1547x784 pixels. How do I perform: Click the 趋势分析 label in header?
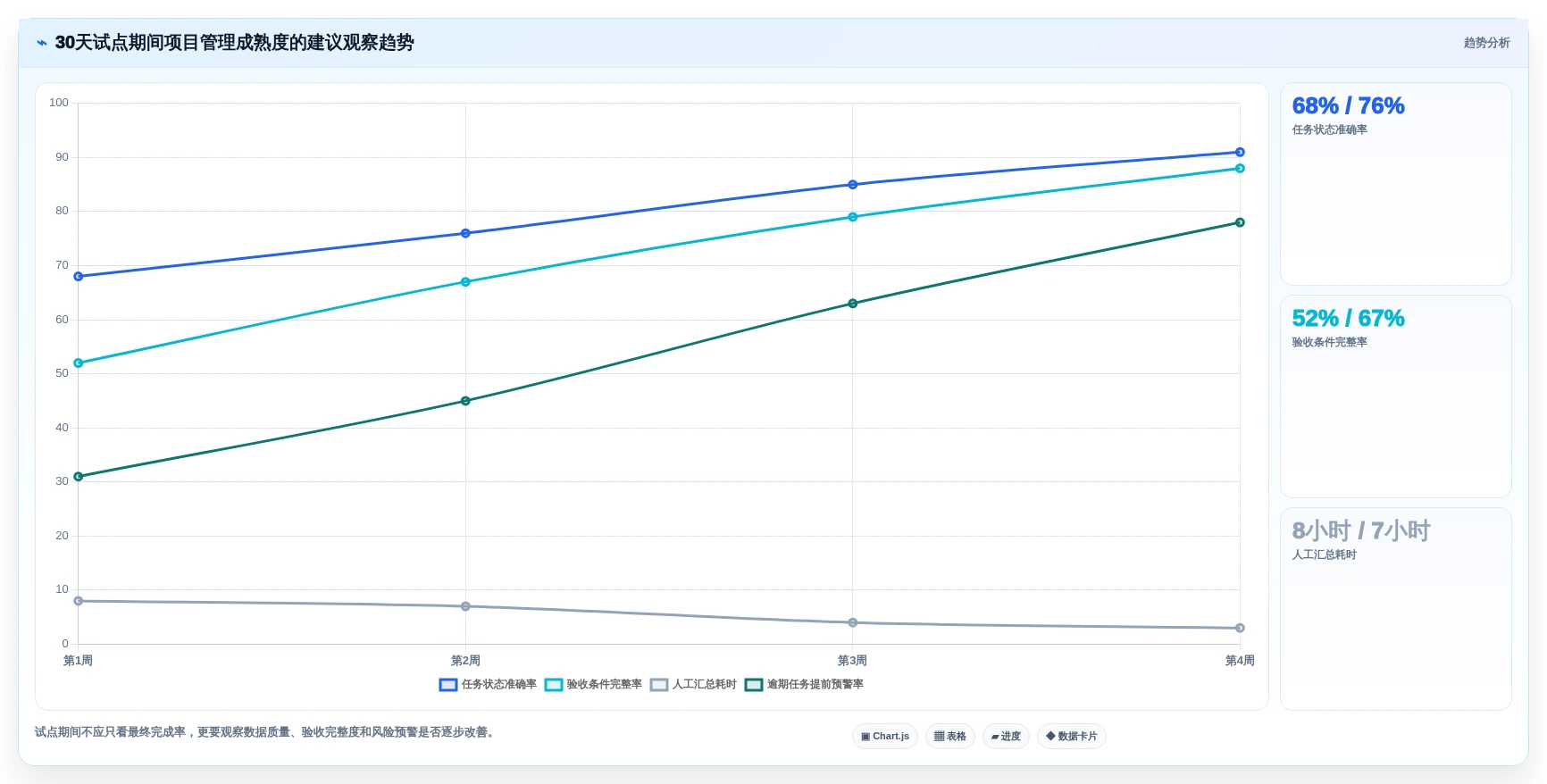[x=1486, y=43]
